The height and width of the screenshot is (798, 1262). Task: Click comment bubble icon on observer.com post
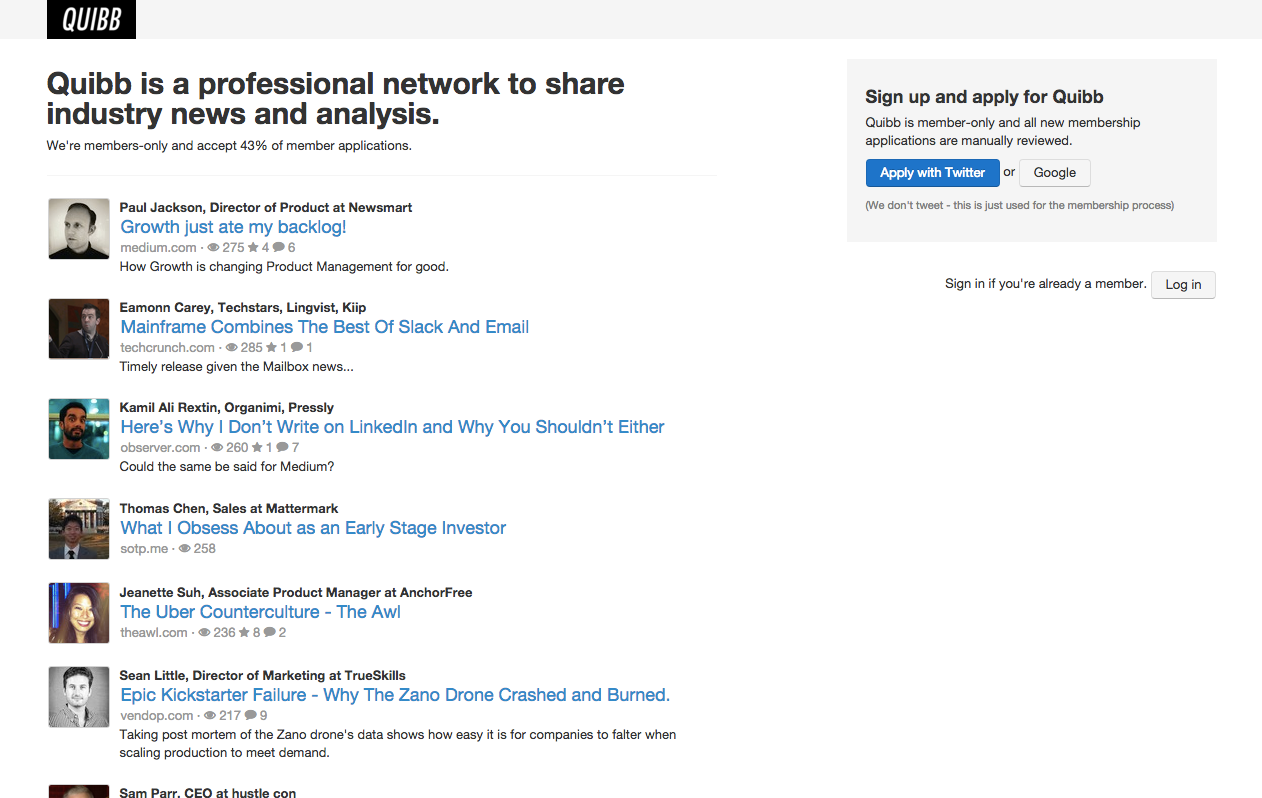tap(282, 447)
